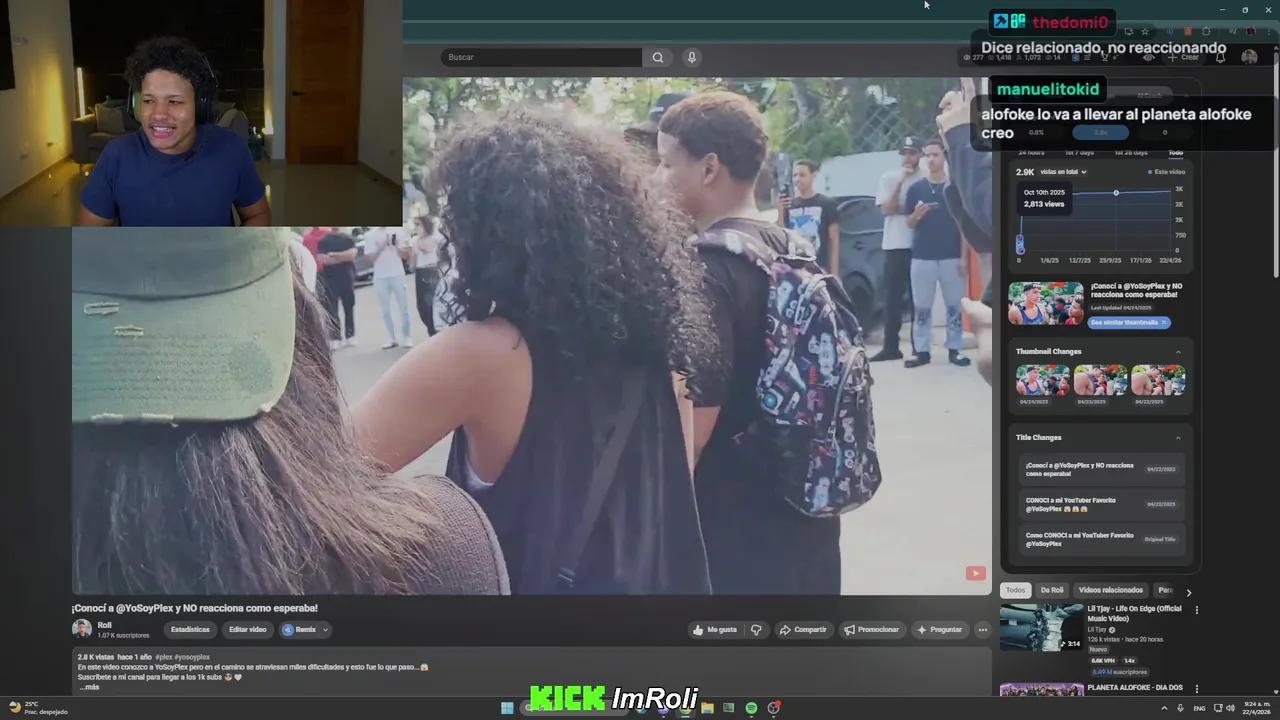This screenshot has height=720, width=1280.
Task: Select 'CONOCI a mi YouTuber Favorito' title entry
Action: point(1101,504)
